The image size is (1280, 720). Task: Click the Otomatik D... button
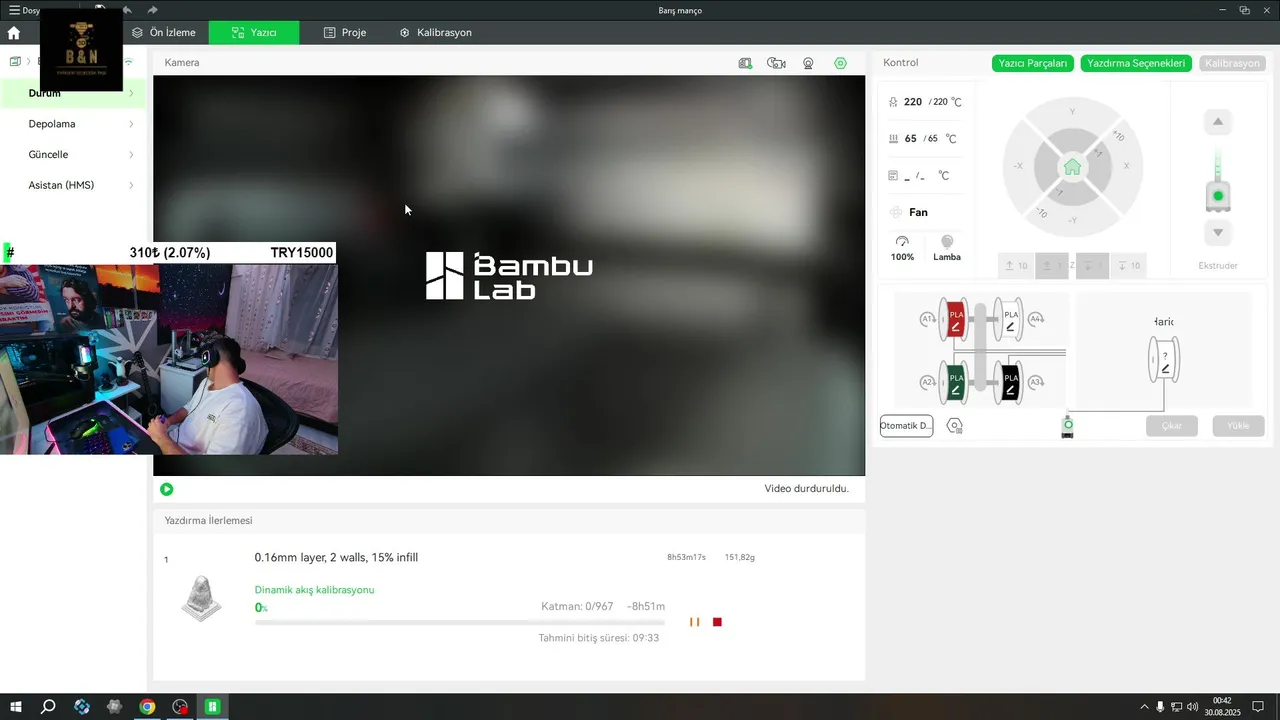click(x=906, y=426)
